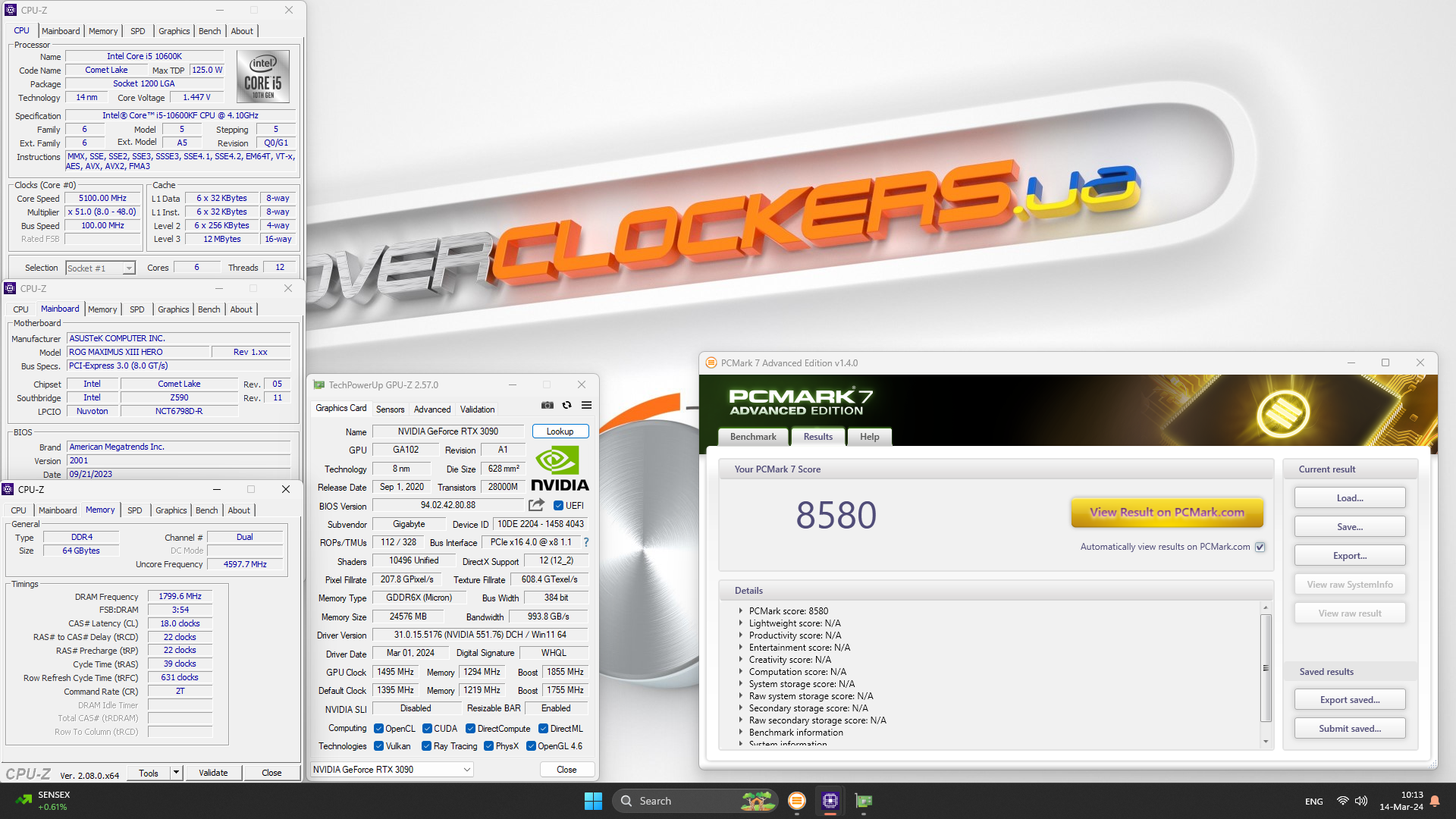Expand the Lightweight score item

[x=741, y=623]
